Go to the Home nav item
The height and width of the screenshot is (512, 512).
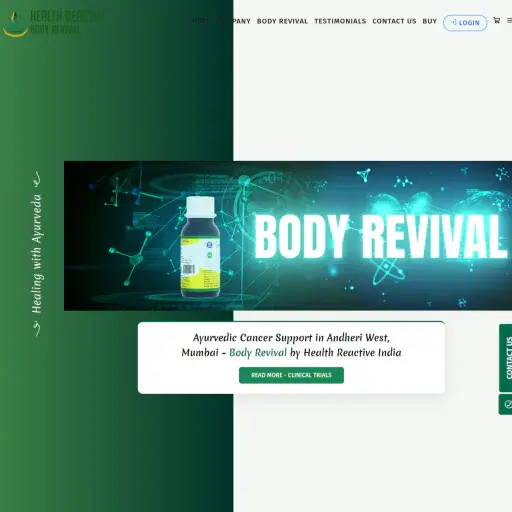pyautogui.click(x=200, y=21)
